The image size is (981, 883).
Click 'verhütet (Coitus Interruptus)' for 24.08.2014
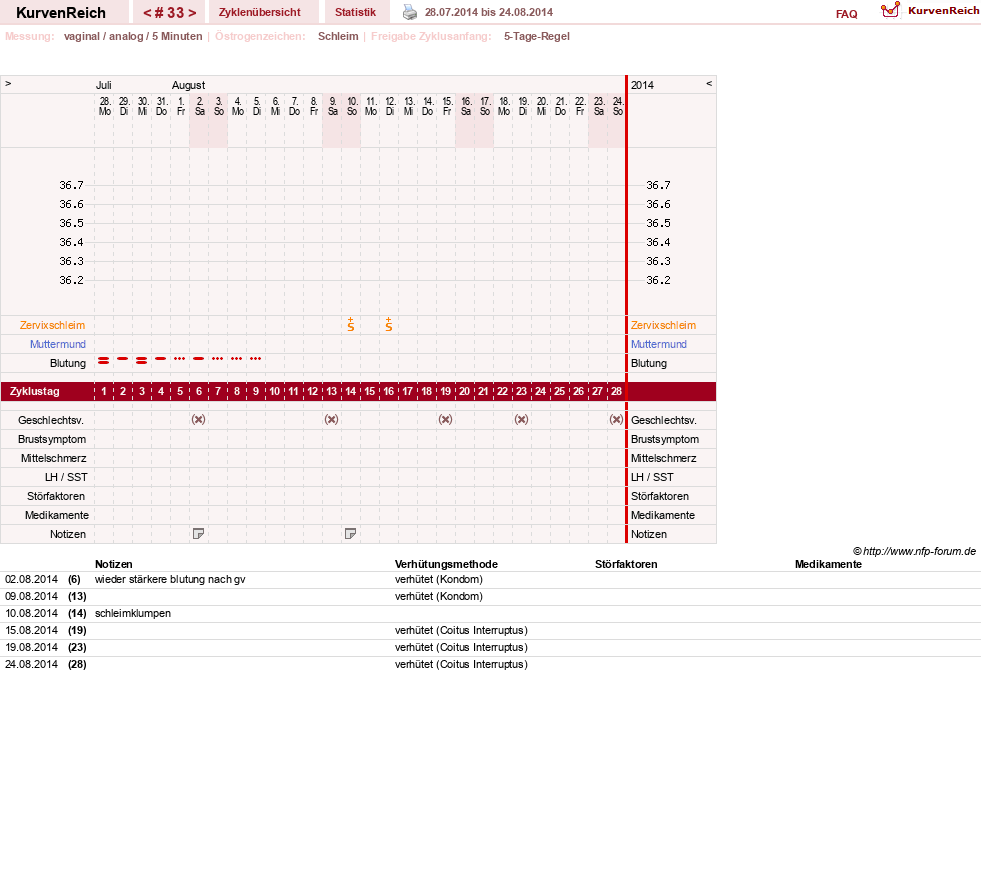pyautogui.click(x=461, y=664)
